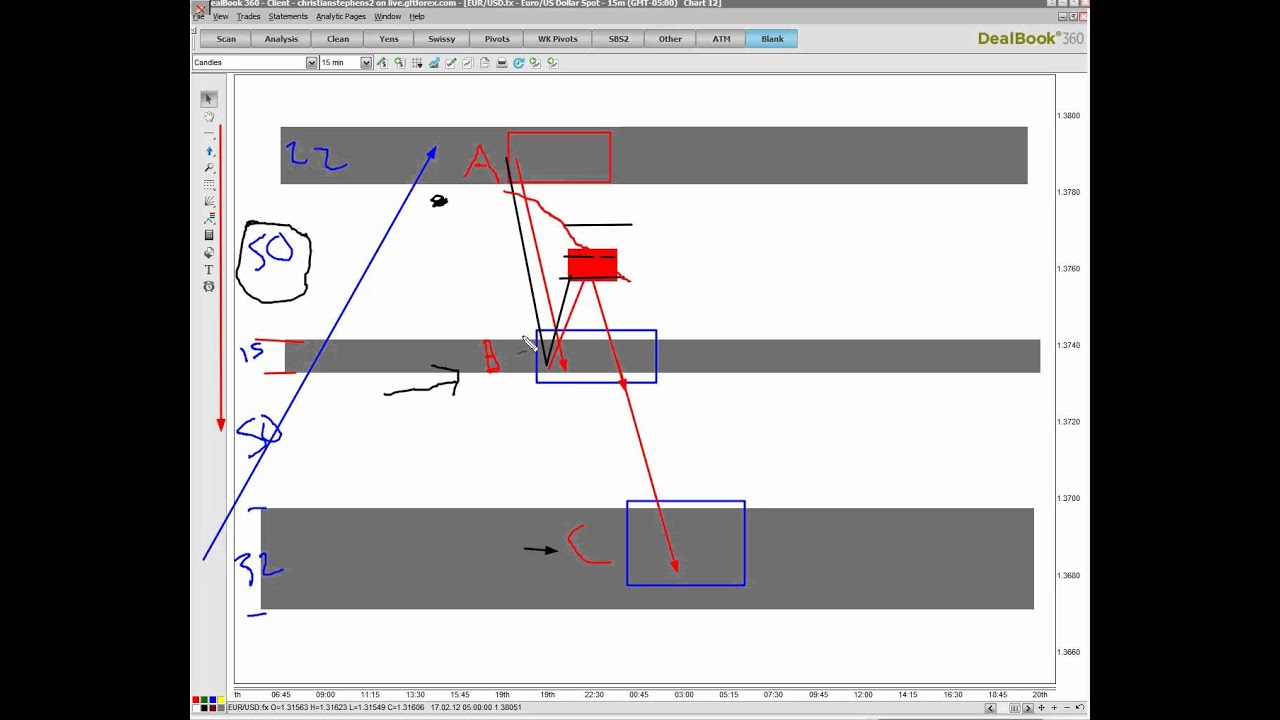Viewport: 1280px width, 720px height.
Task: Switch to the Scan page
Action: point(226,39)
